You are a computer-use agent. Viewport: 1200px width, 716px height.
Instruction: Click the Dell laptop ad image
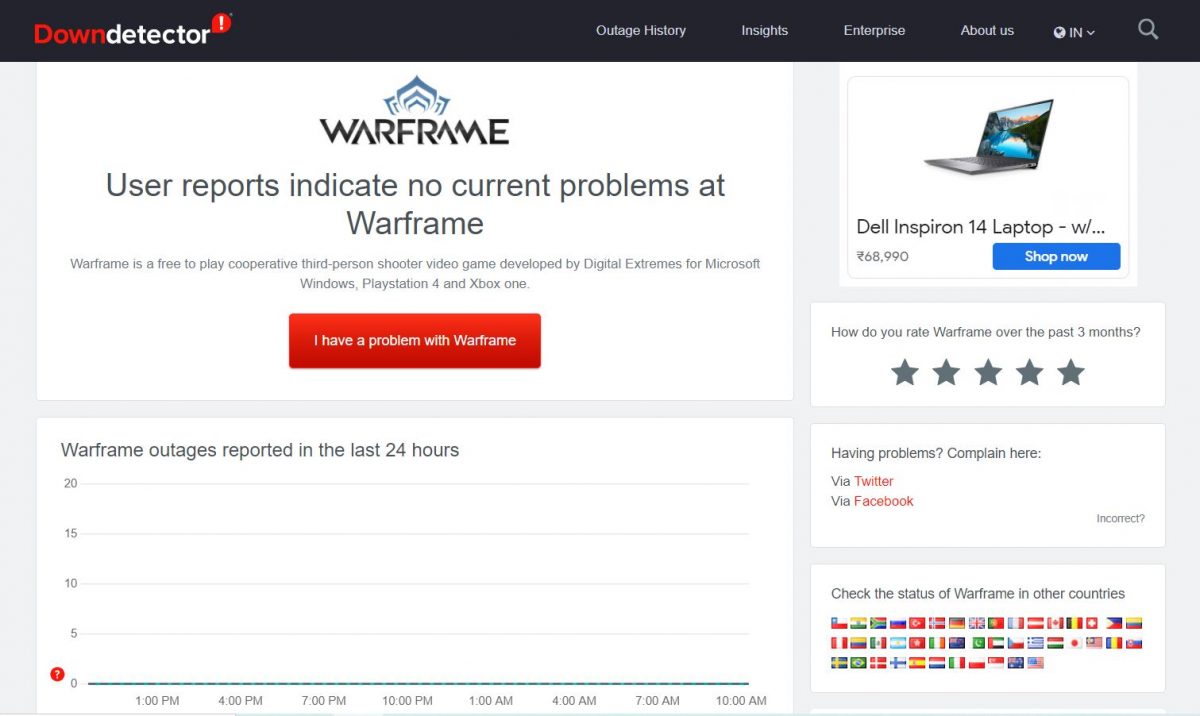click(x=989, y=136)
